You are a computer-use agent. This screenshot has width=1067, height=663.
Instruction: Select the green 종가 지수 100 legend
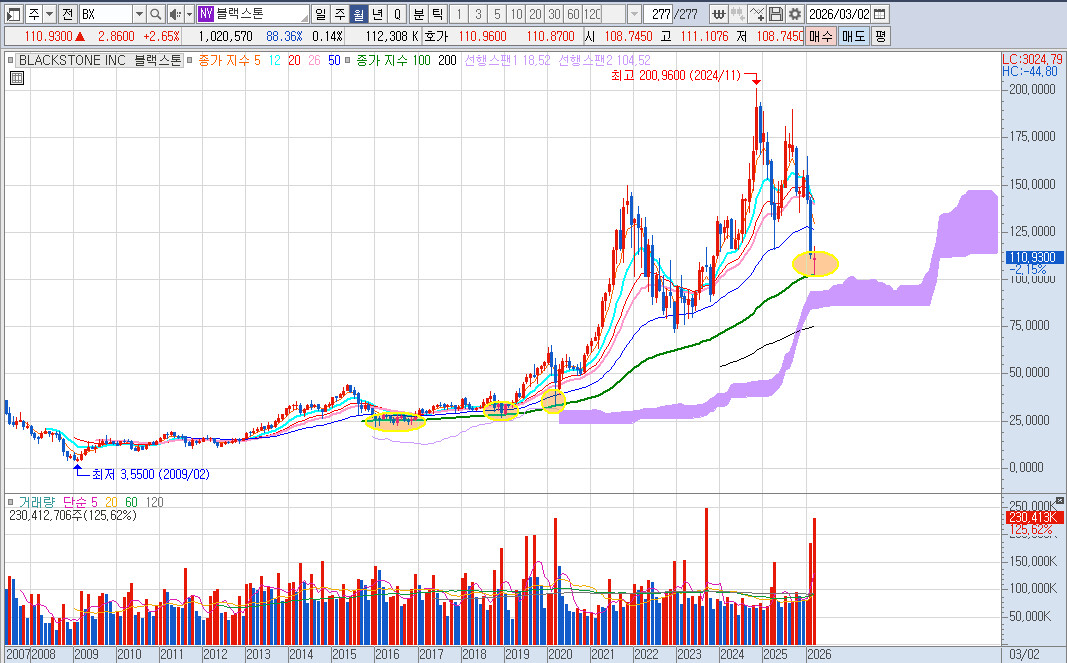393,61
